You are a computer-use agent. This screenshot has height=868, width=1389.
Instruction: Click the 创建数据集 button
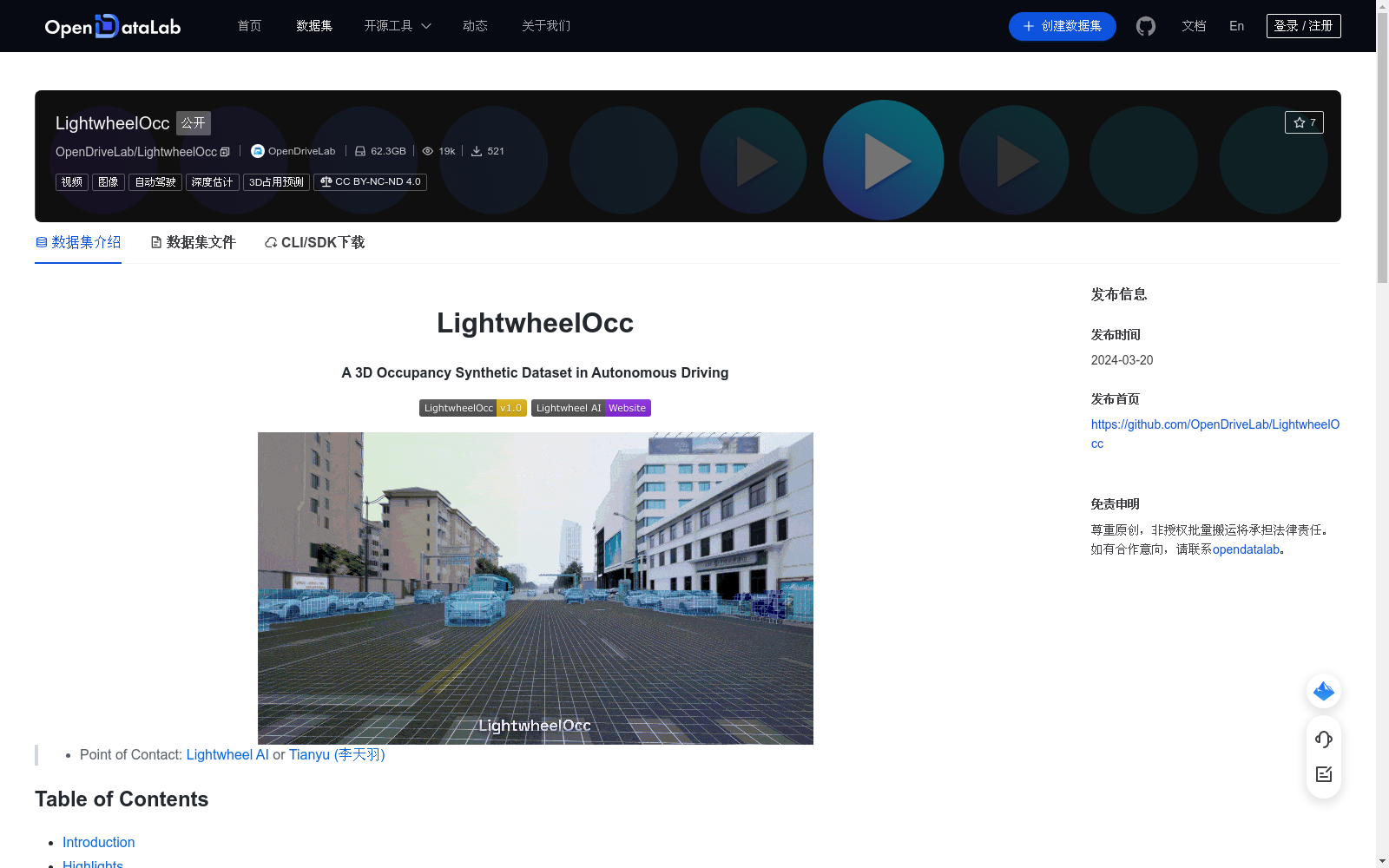1063,26
